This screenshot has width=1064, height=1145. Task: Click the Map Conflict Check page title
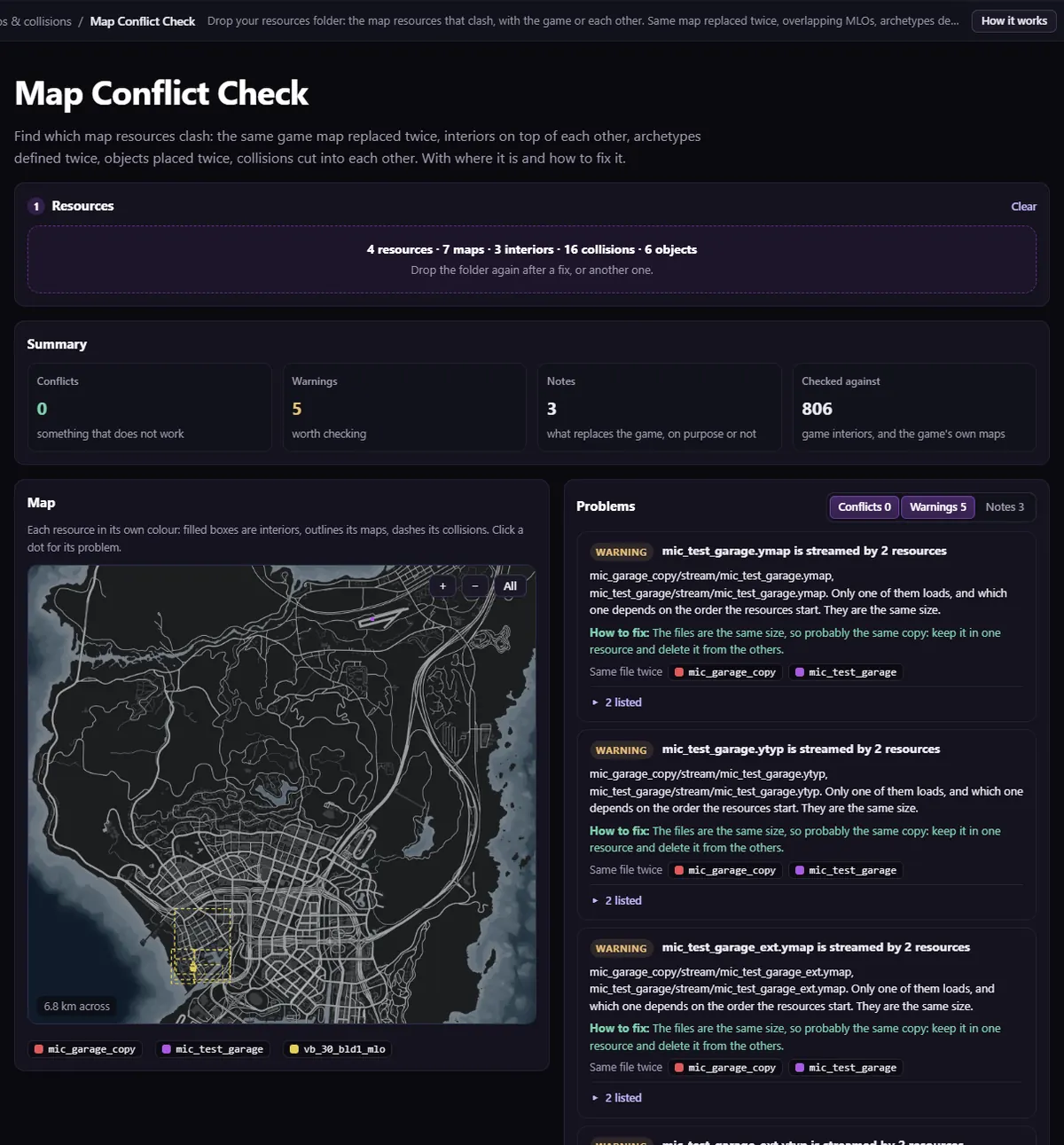161,93
